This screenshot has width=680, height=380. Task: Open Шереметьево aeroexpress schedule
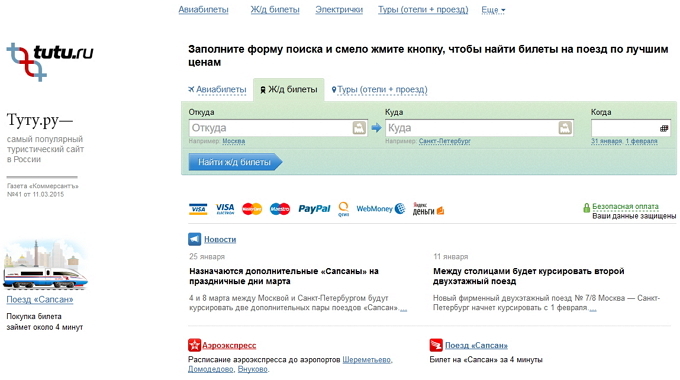coord(367,360)
